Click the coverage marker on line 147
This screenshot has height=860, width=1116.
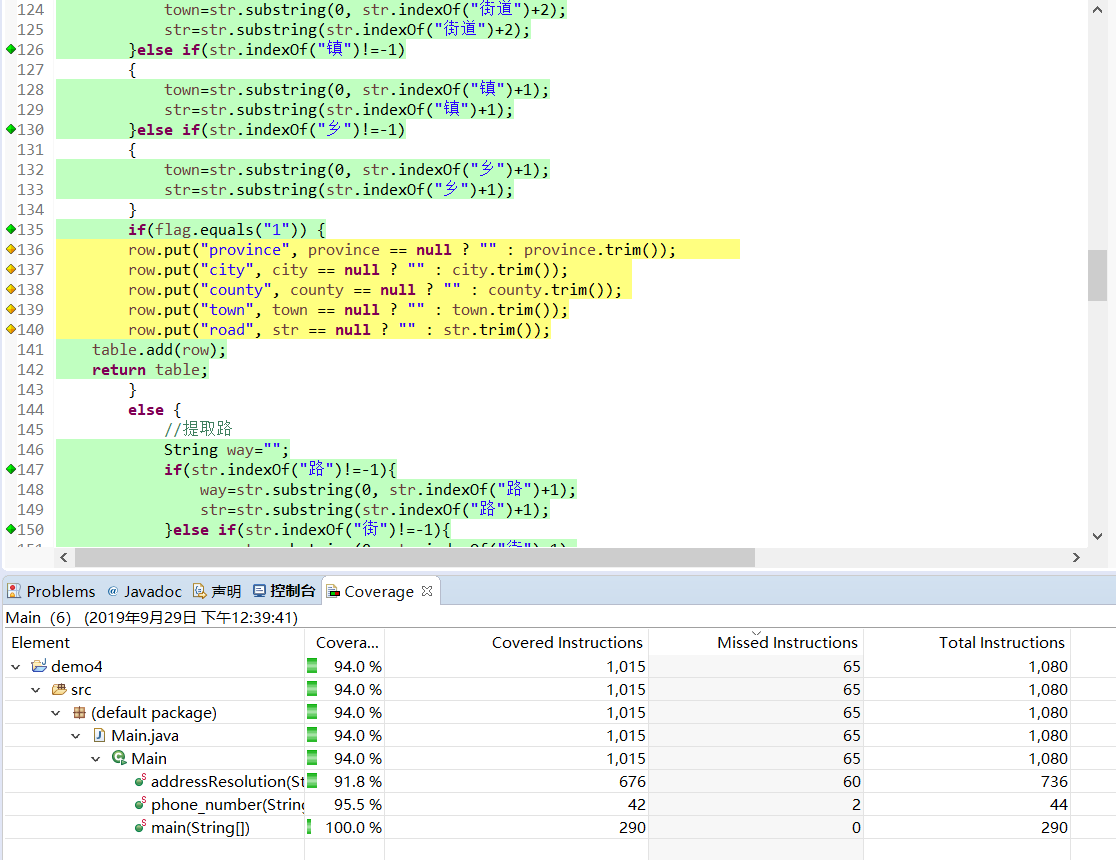[x=10, y=469]
